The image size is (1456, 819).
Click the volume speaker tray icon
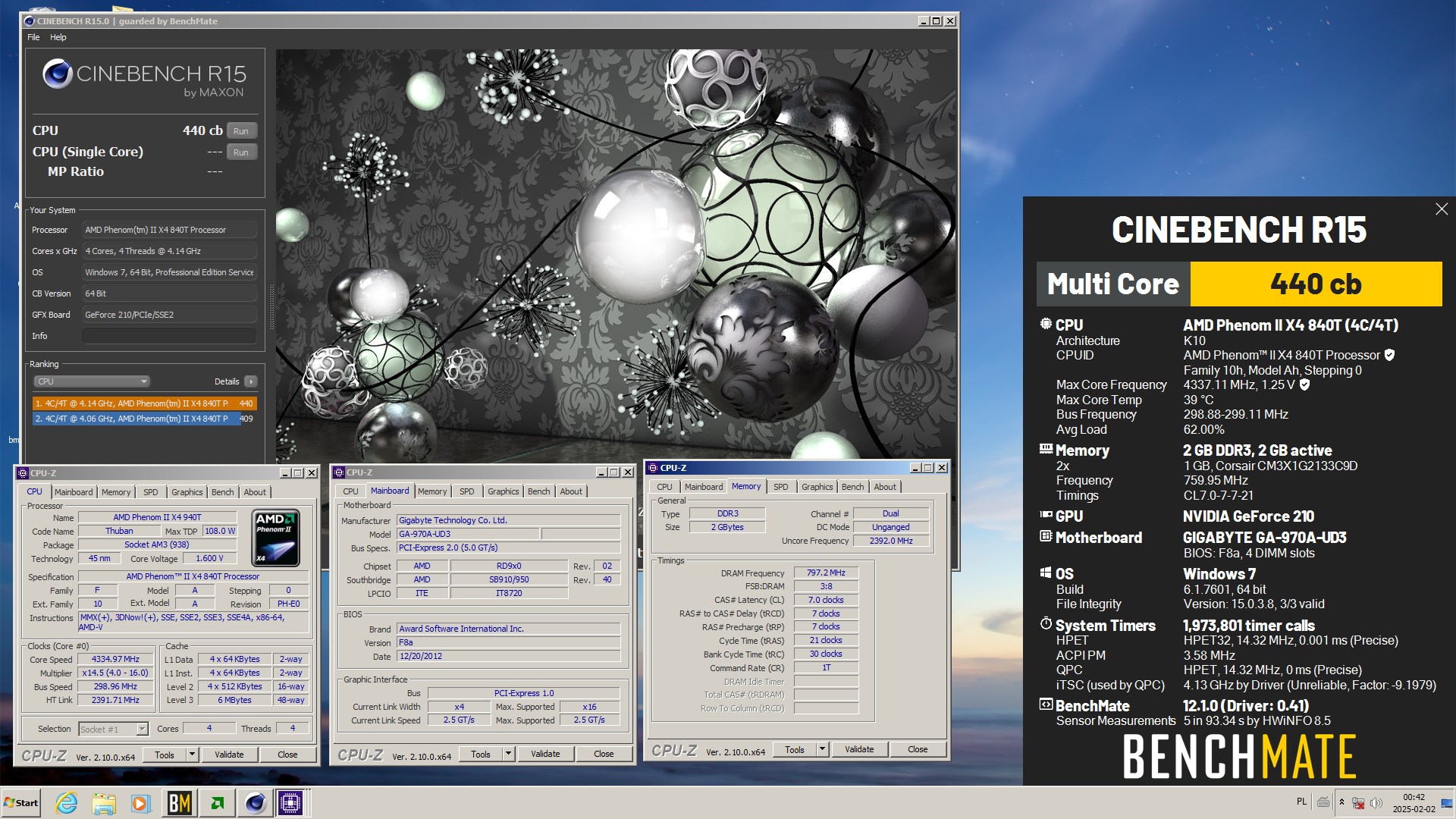pyautogui.click(x=1376, y=802)
